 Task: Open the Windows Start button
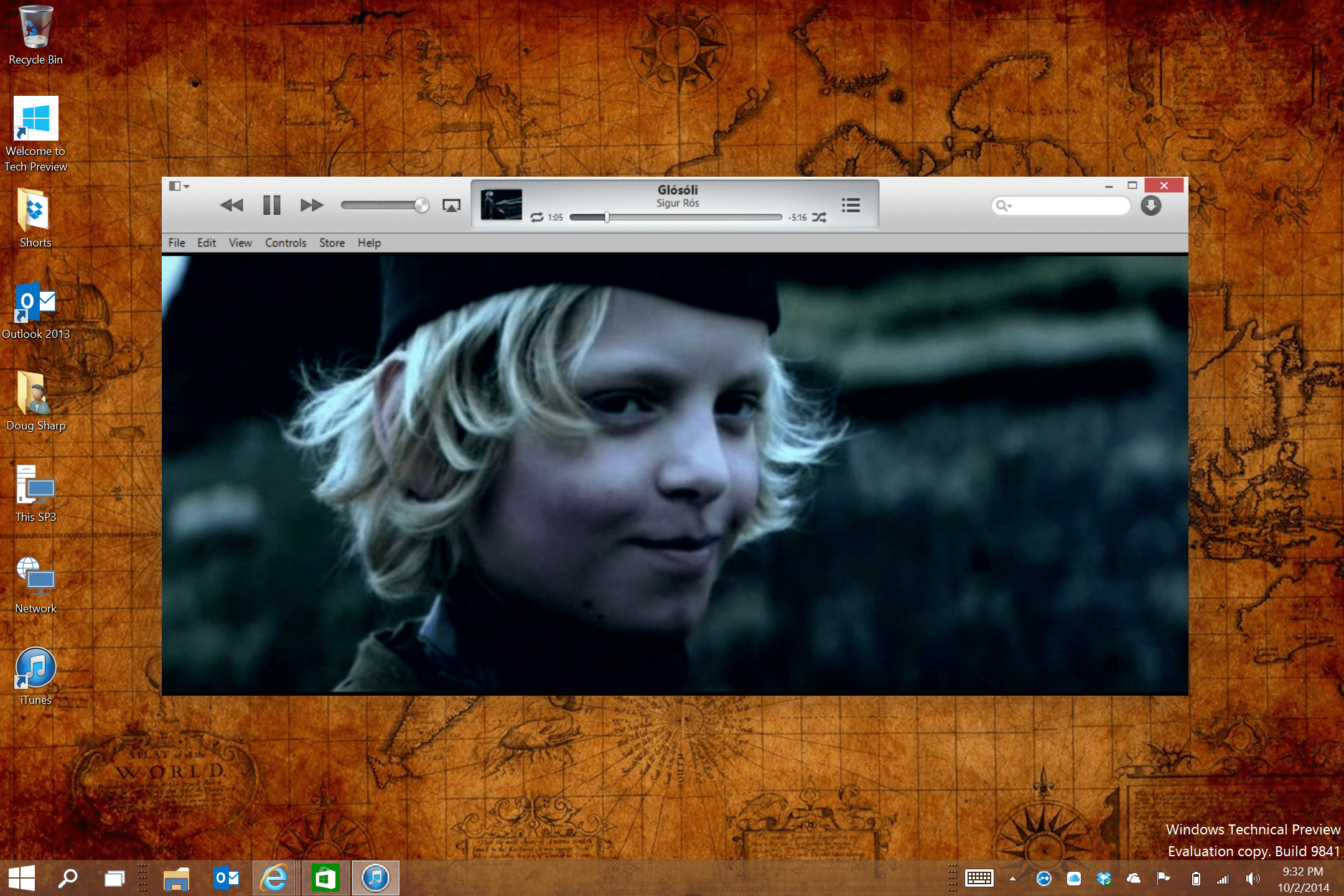click(22, 878)
